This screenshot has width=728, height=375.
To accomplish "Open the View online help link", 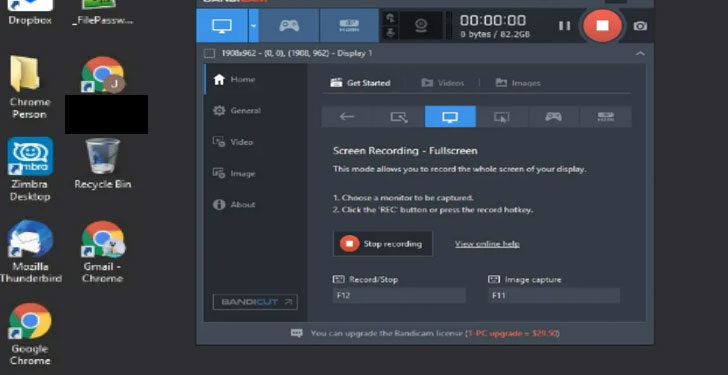I will pyautogui.click(x=487, y=244).
